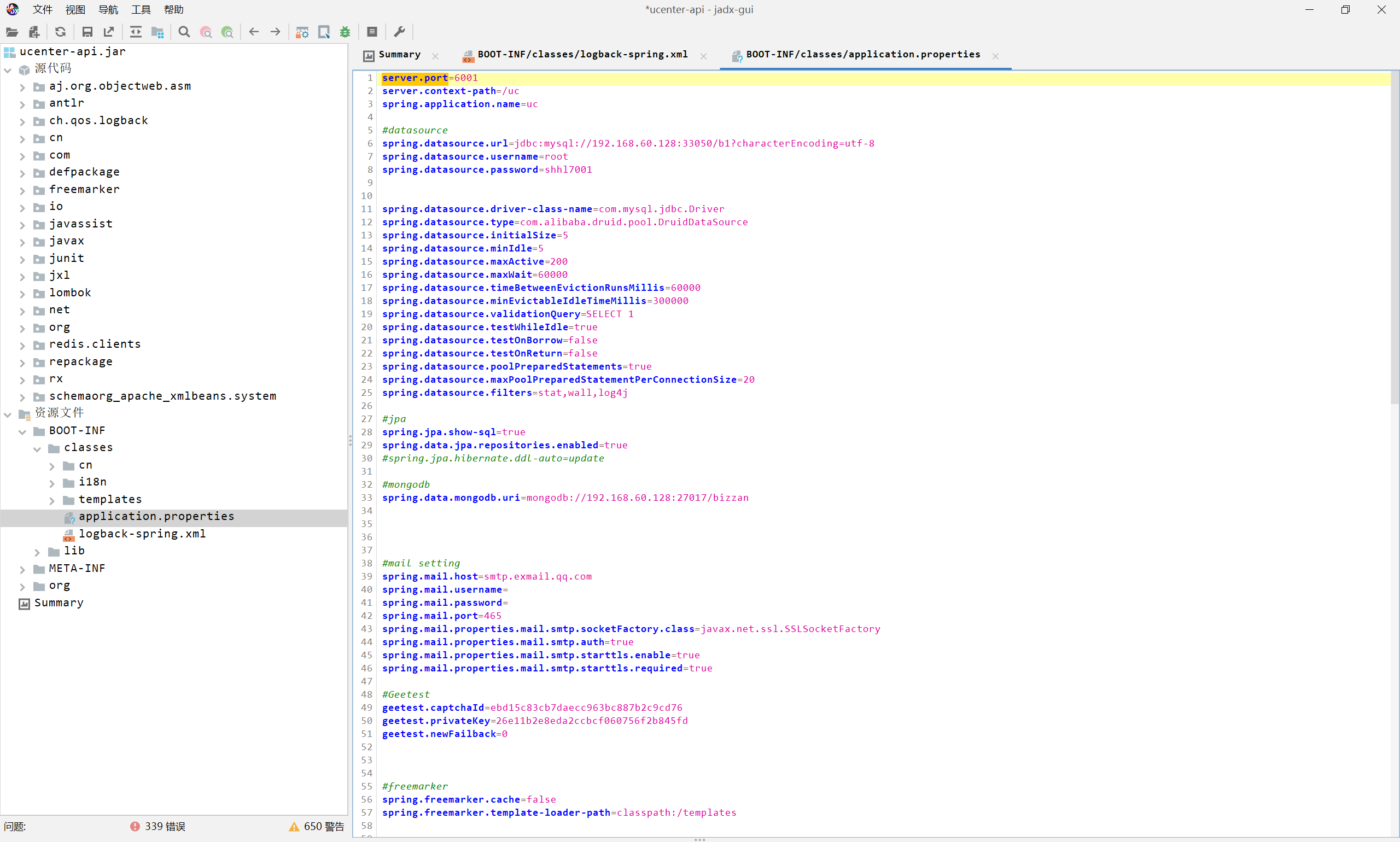Click the export project icon
Screen dimensions: 1400x842
point(108,32)
